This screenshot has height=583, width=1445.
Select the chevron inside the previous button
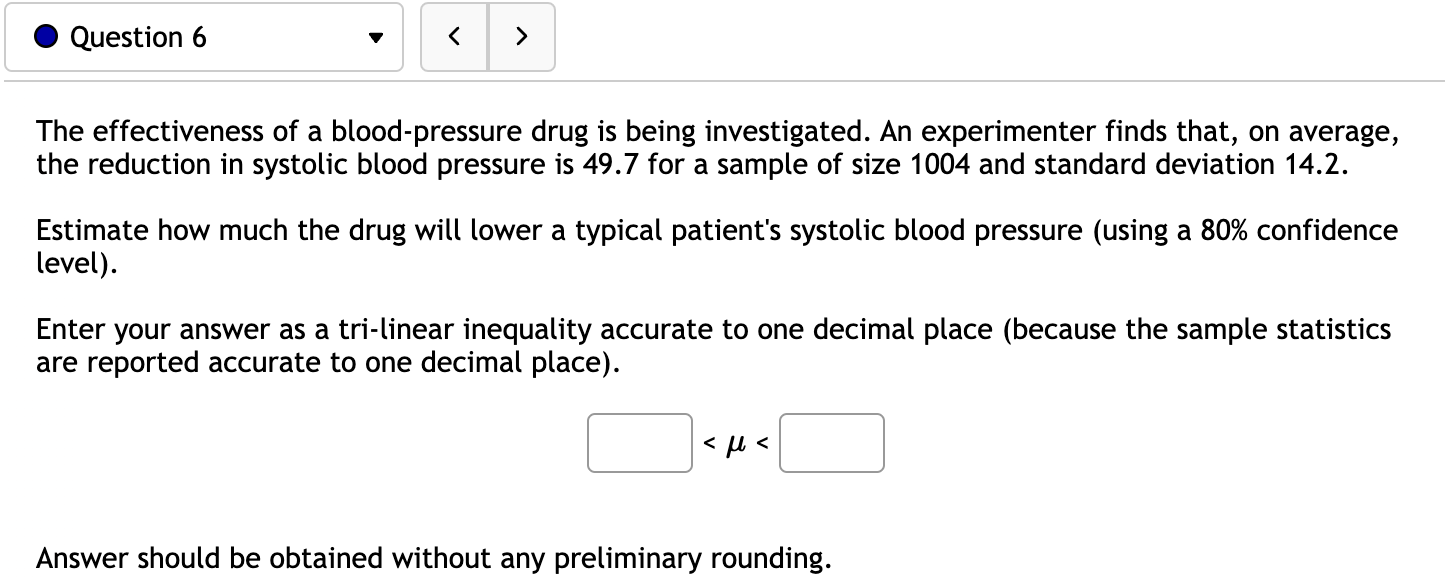tap(454, 37)
